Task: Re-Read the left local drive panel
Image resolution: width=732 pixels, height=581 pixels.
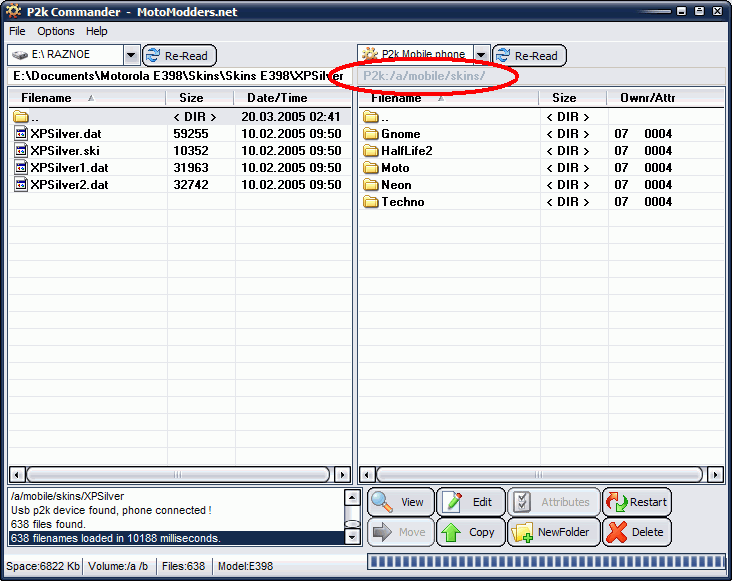Action: tap(179, 56)
